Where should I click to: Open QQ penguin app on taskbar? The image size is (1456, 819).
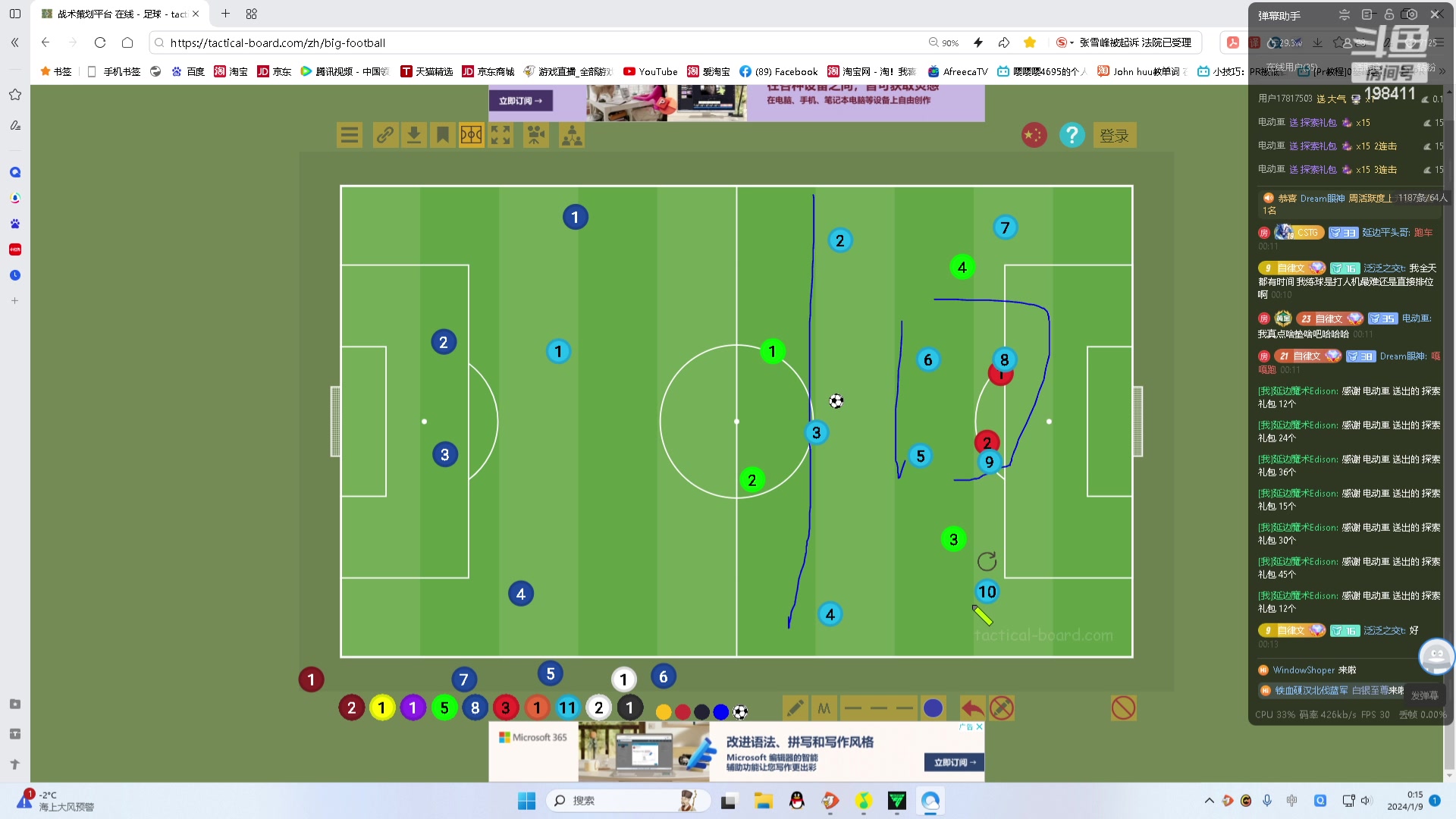coord(796,801)
